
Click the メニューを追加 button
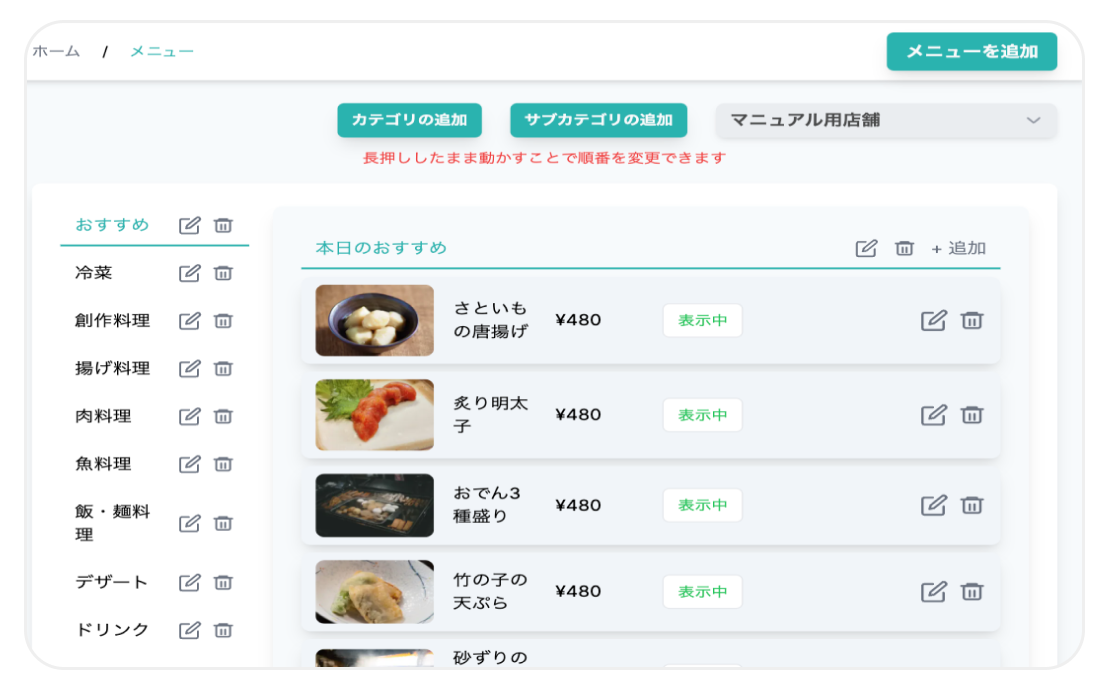971,51
